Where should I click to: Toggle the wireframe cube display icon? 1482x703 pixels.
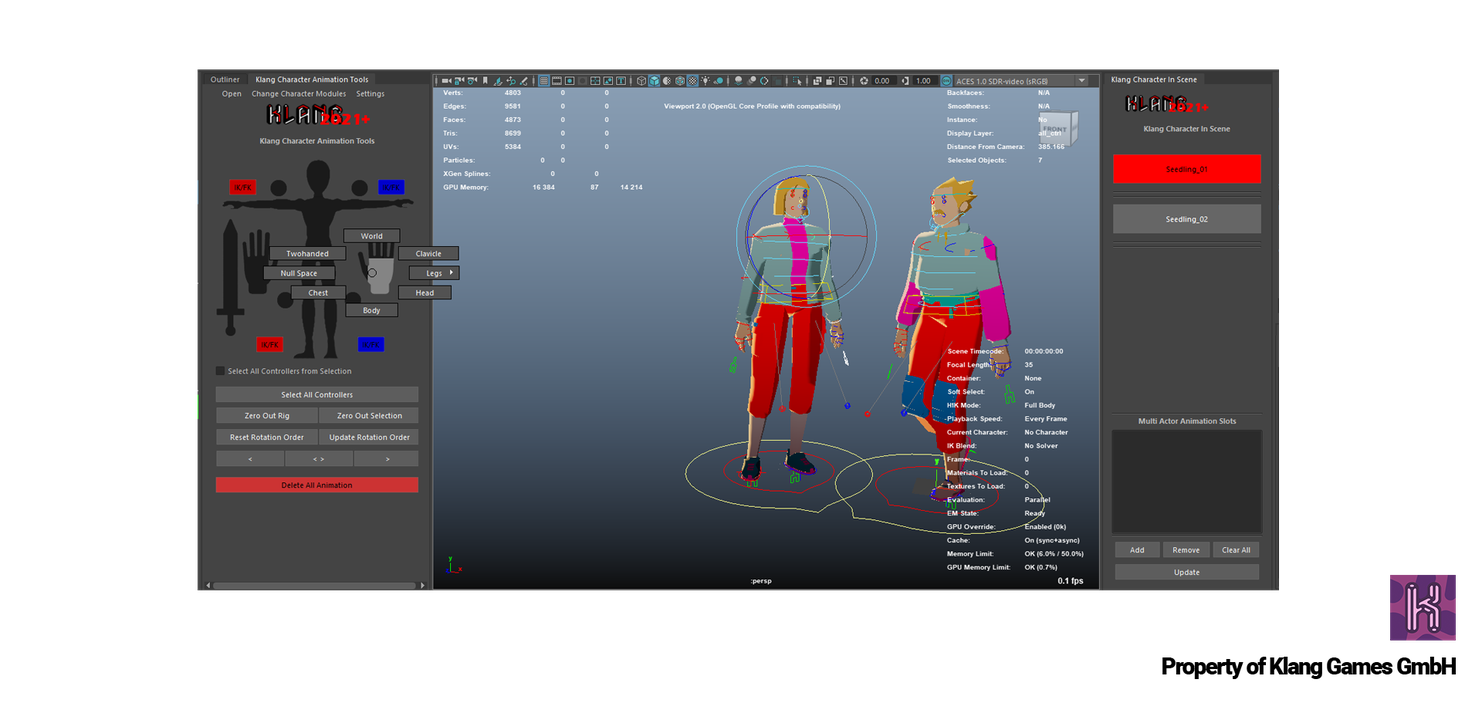click(641, 81)
